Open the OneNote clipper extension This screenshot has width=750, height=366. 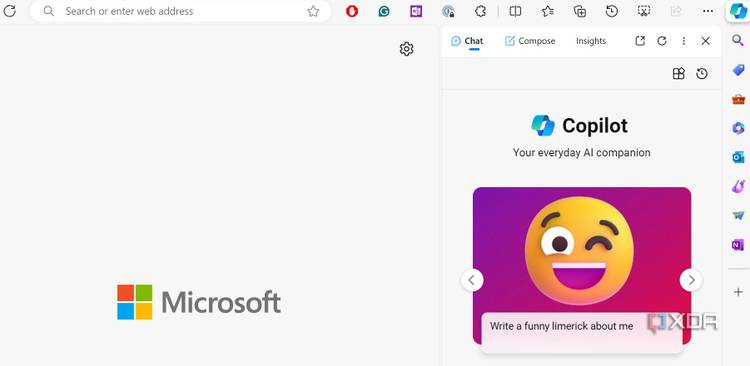pos(416,11)
